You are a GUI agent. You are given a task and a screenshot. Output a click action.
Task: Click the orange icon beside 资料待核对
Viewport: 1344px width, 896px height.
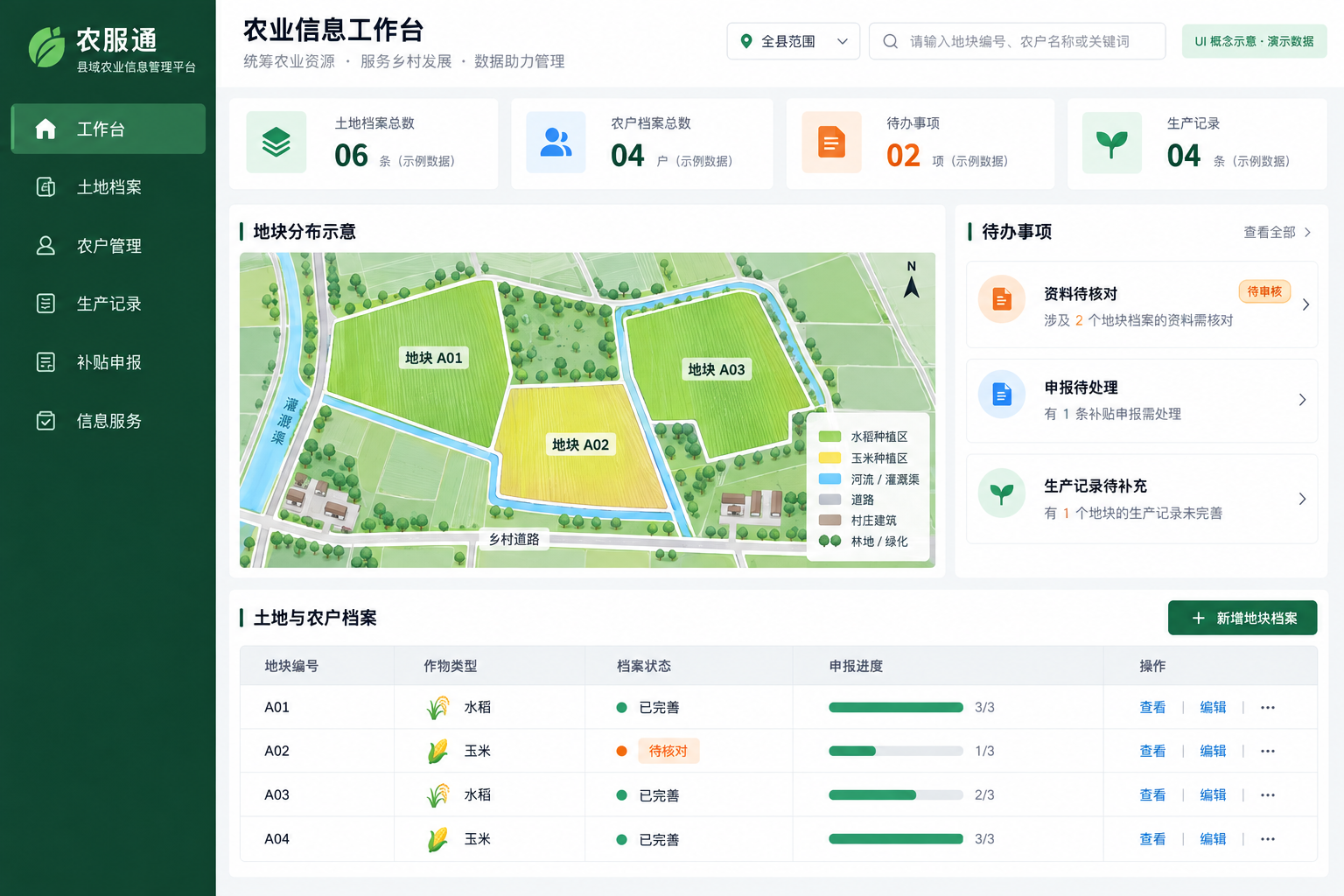[1002, 300]
